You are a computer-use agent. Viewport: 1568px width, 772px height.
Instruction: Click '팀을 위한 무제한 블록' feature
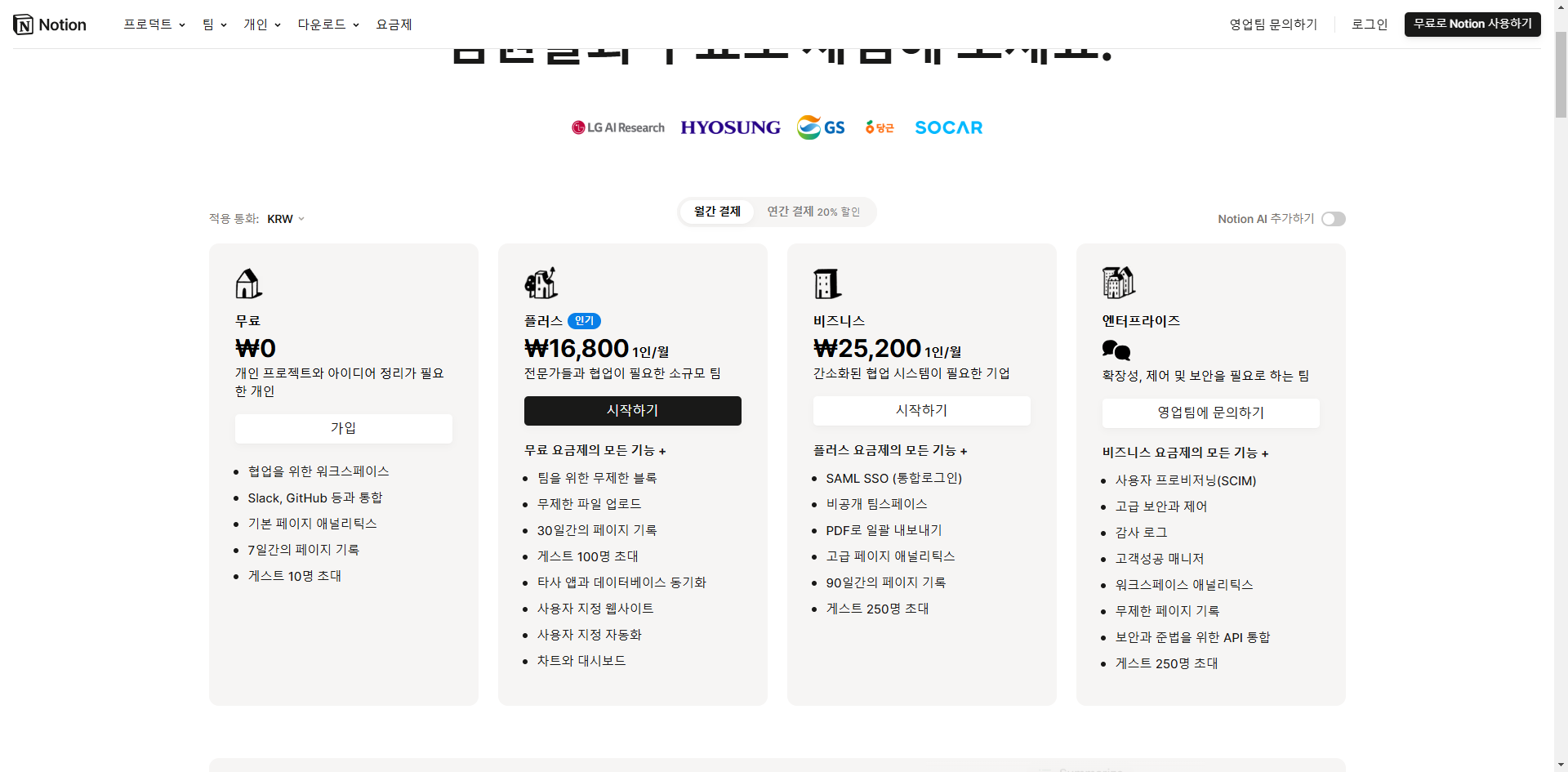[x=597, y=478]
